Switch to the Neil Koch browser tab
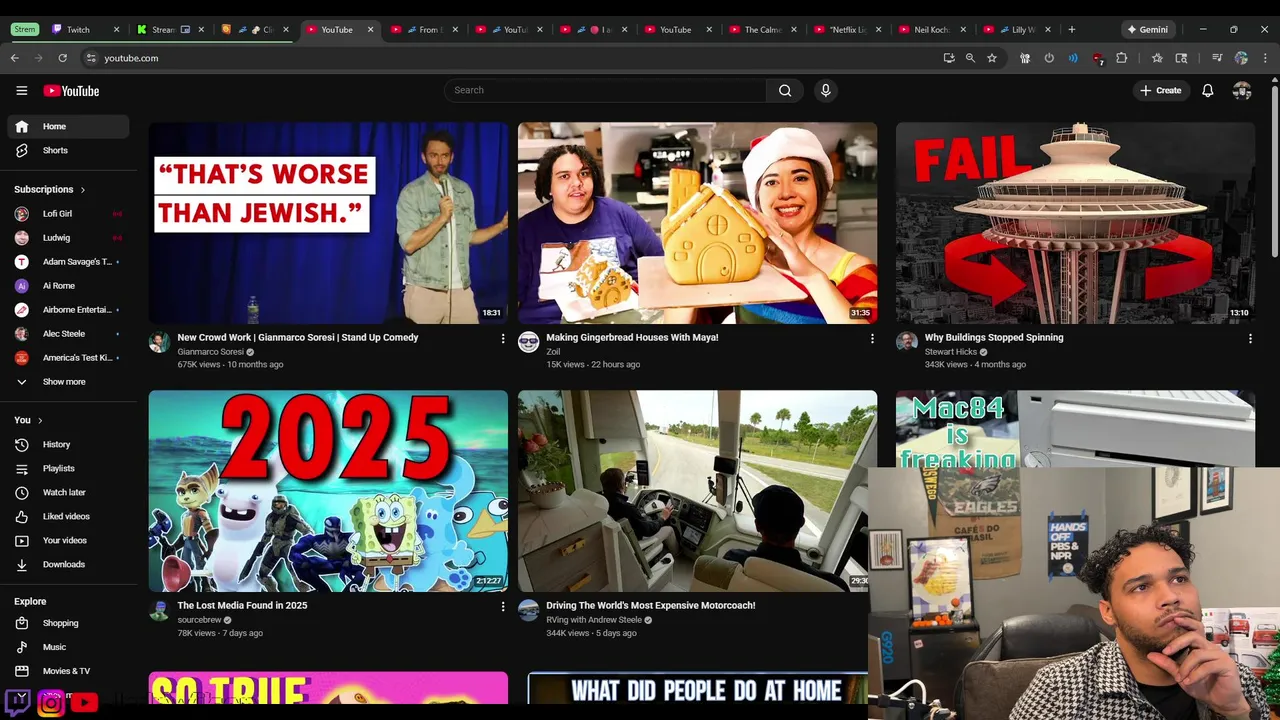This screenshot has width=1280, height=720. click(x=932, y=29)
